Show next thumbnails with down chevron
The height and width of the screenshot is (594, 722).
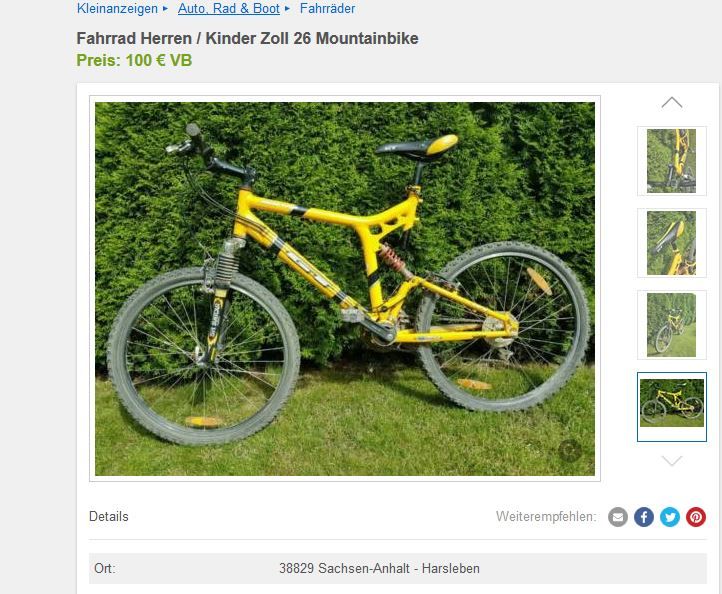[671, 460]
